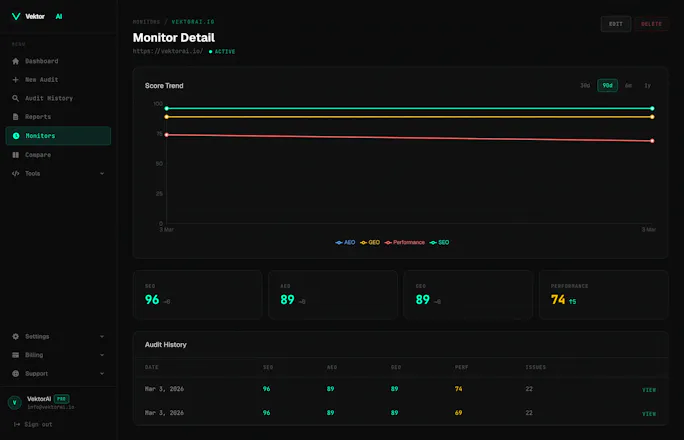Open New Audit menu item
The width and height of the screenshot is (684, 440).
58,80
